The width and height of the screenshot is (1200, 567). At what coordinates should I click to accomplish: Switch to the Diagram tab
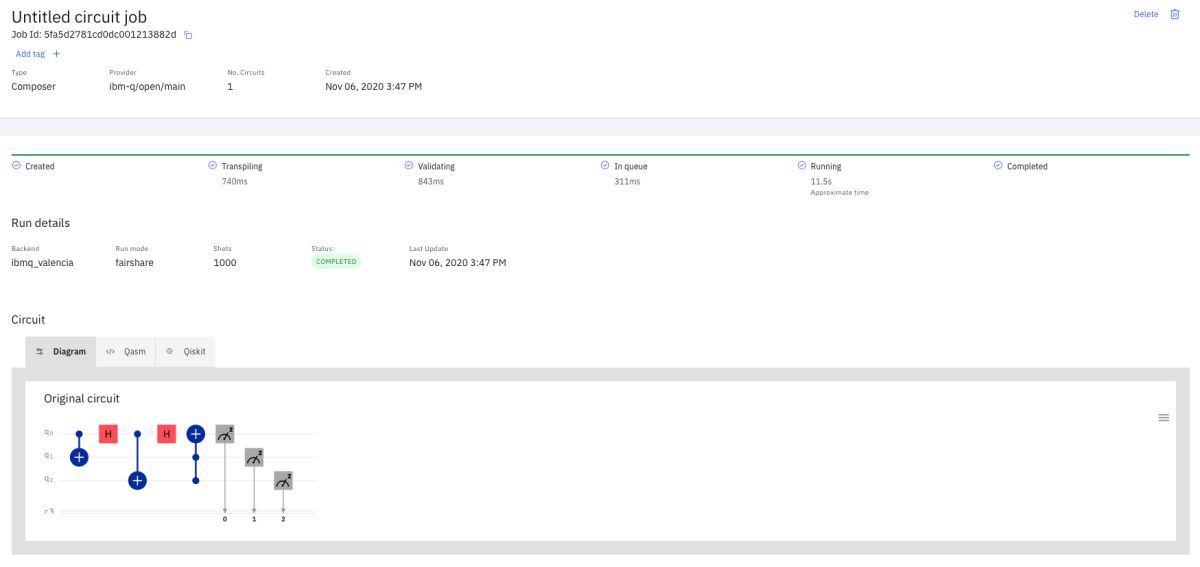[61, 352]
